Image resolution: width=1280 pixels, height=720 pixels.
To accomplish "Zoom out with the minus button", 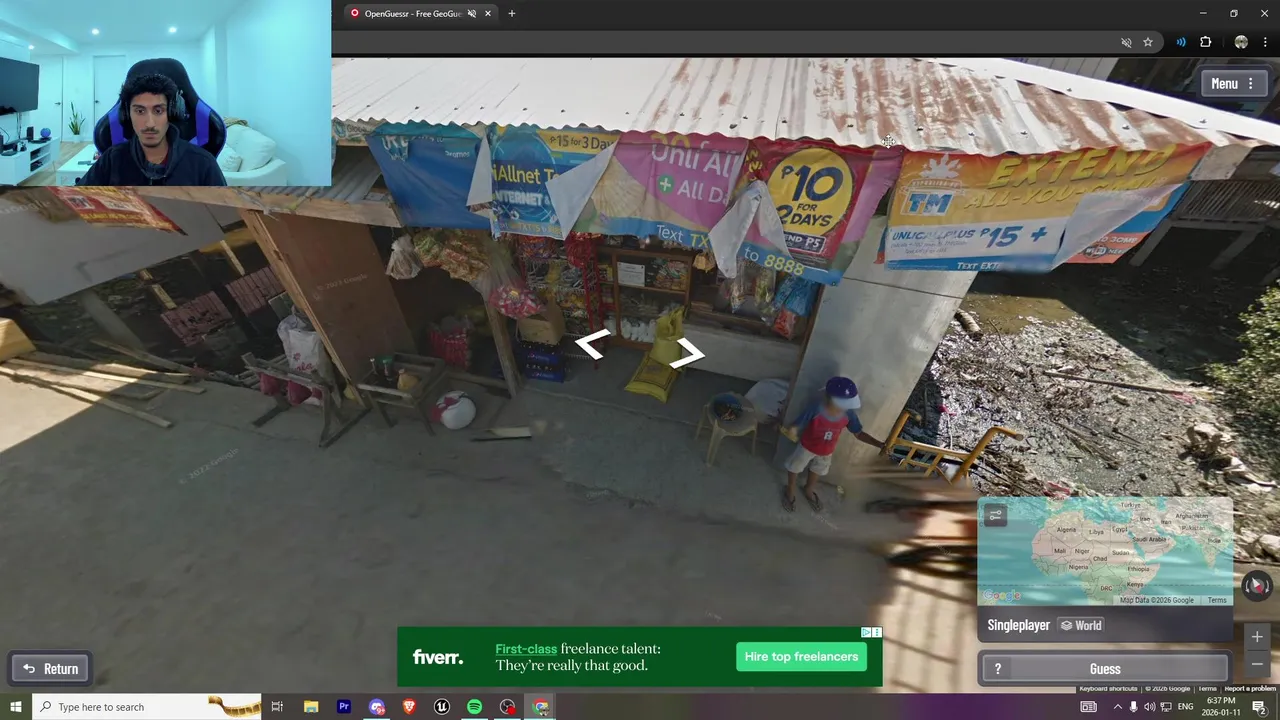I will coord(1257,664).
